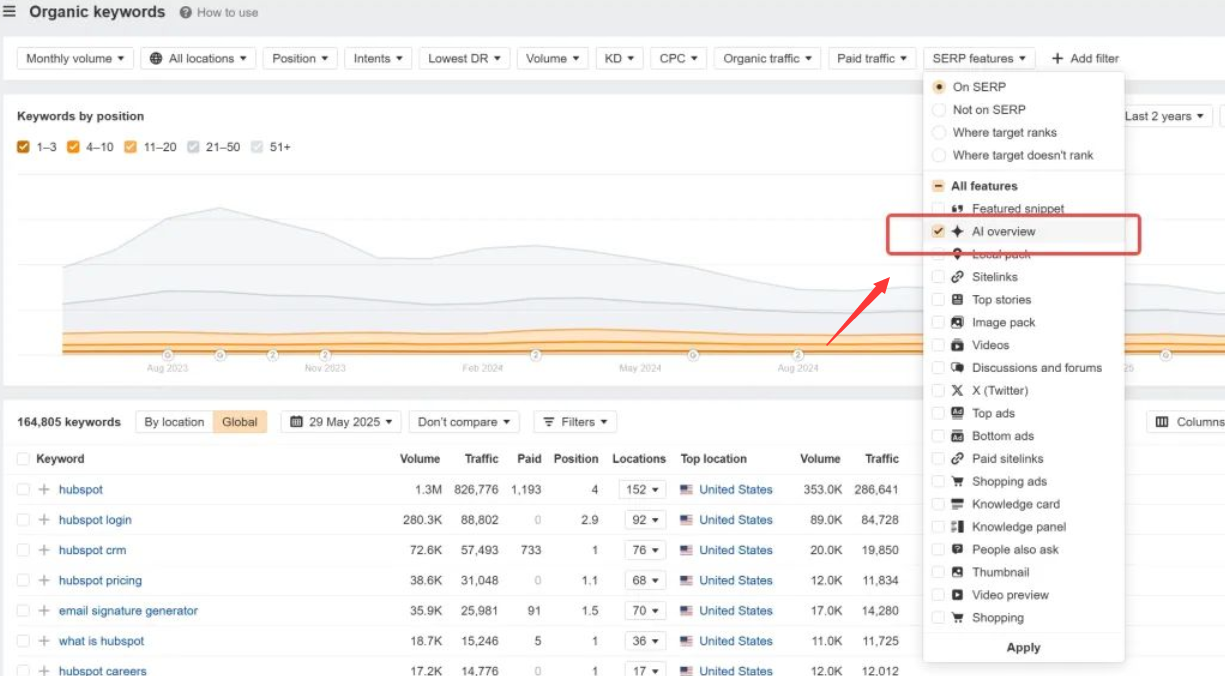Click the Thumbnail icon
Image resolution: width=1225 pixels, height=676 pixels.
[957, 572]
